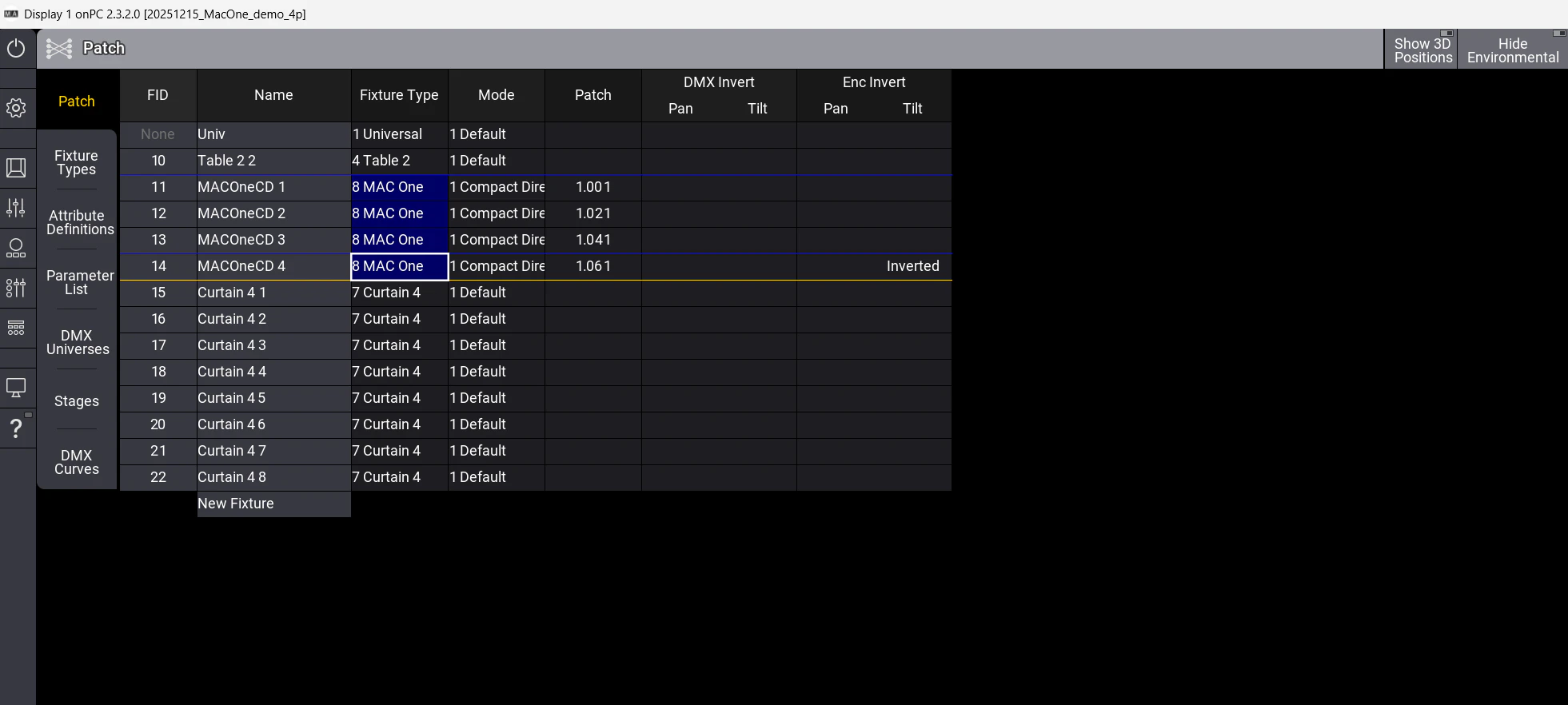The image size is (1568, 705).
Task: Open the Fixture Types tab
Action: point(77,163)
